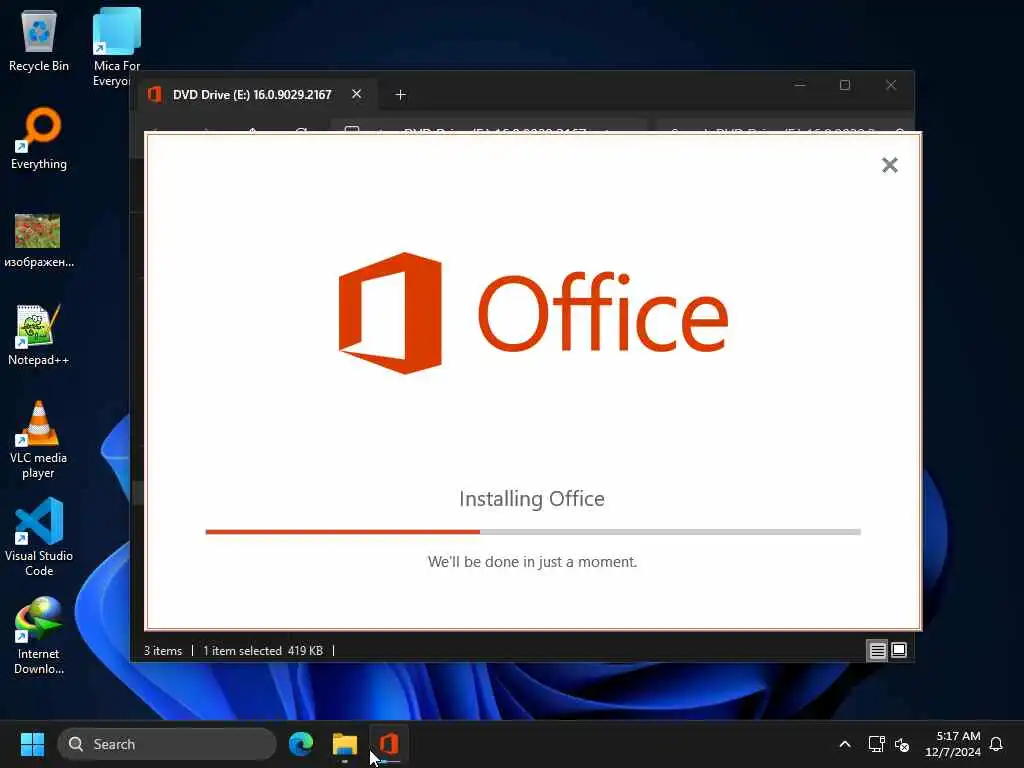Close the Office installer dialog
Screen dimensions: 1024x768
(x=889, y=165)
